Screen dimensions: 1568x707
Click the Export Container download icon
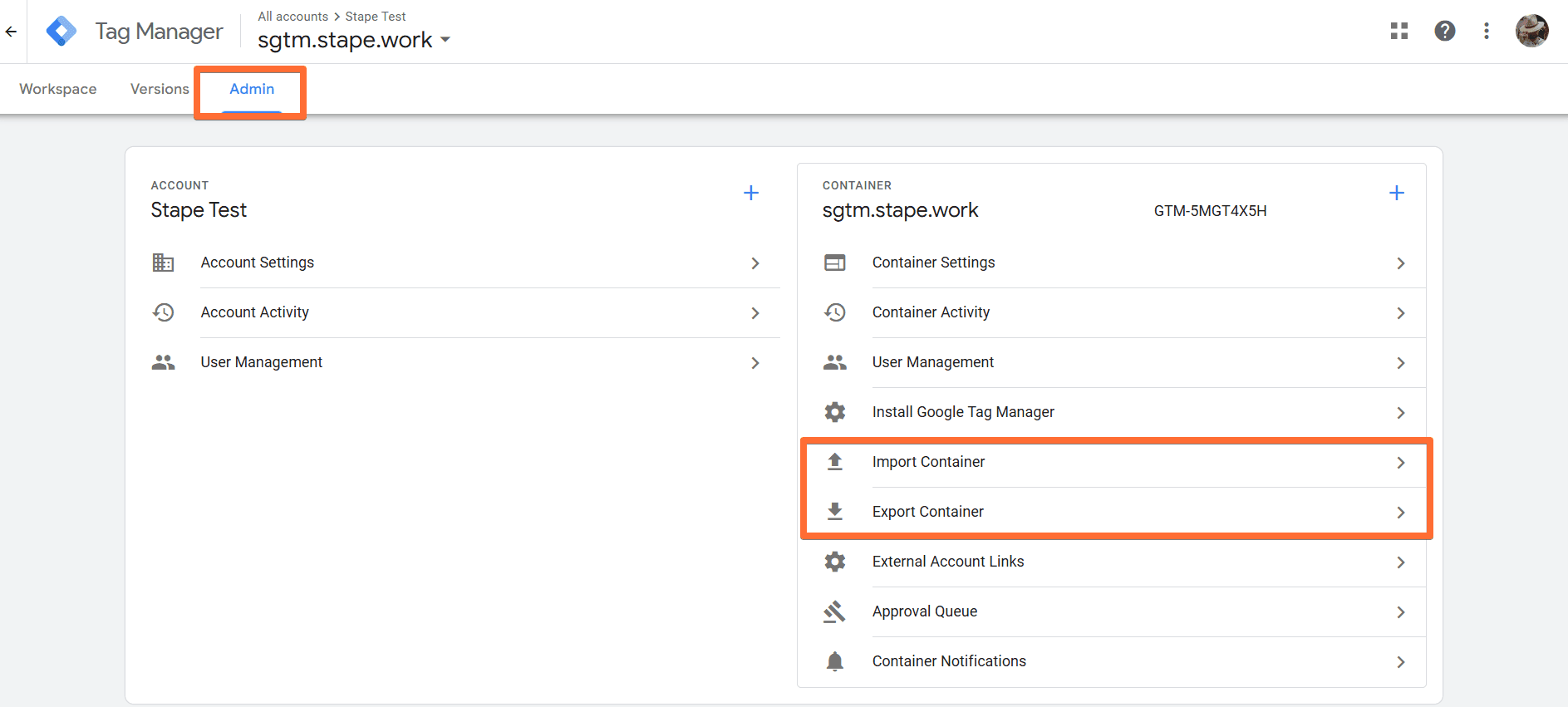click(x=835, y=512)
